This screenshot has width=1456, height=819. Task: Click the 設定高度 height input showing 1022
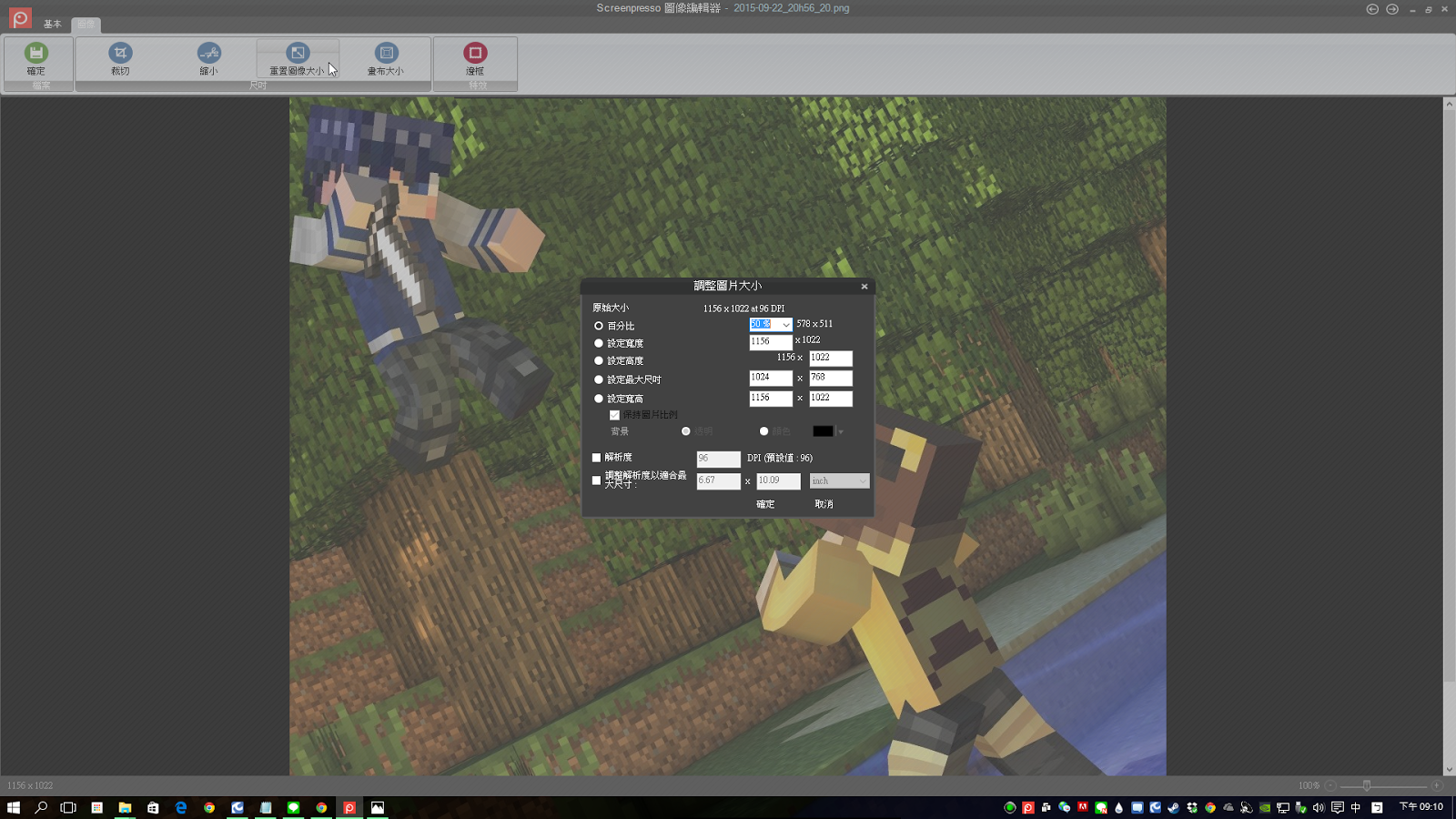click(x=831, y=359)
